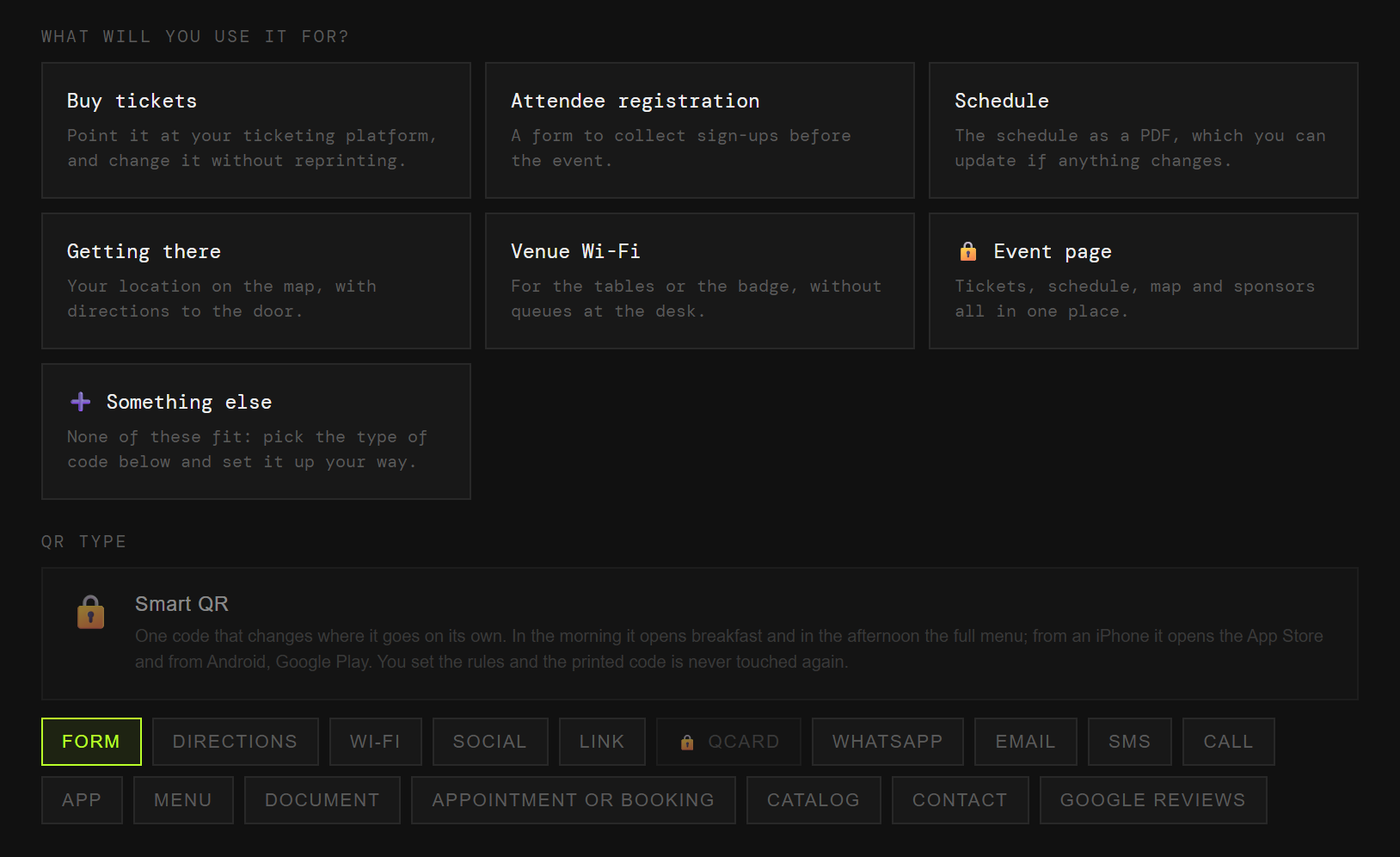Switch QR type to DIRECTIONS
The height and width of the screenshot is (857, 1400).
coord(236,742)
